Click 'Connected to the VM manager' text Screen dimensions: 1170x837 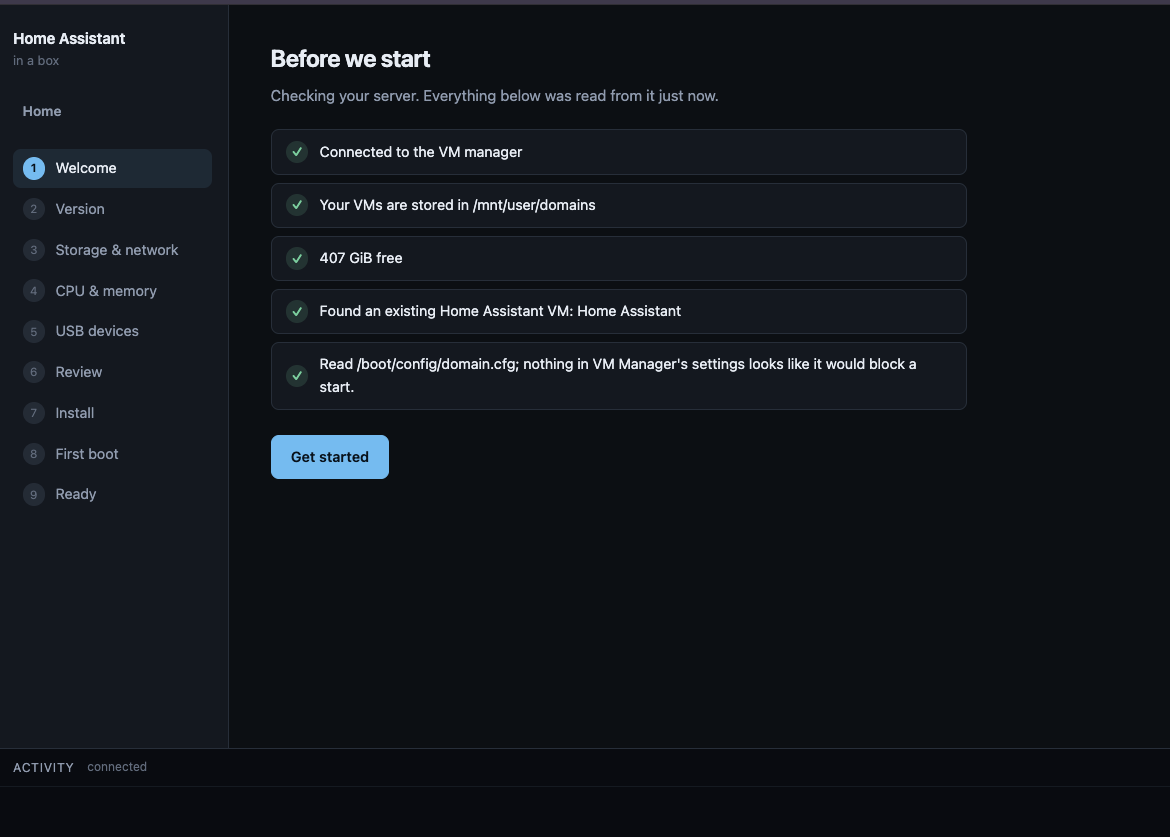[421, 152]
